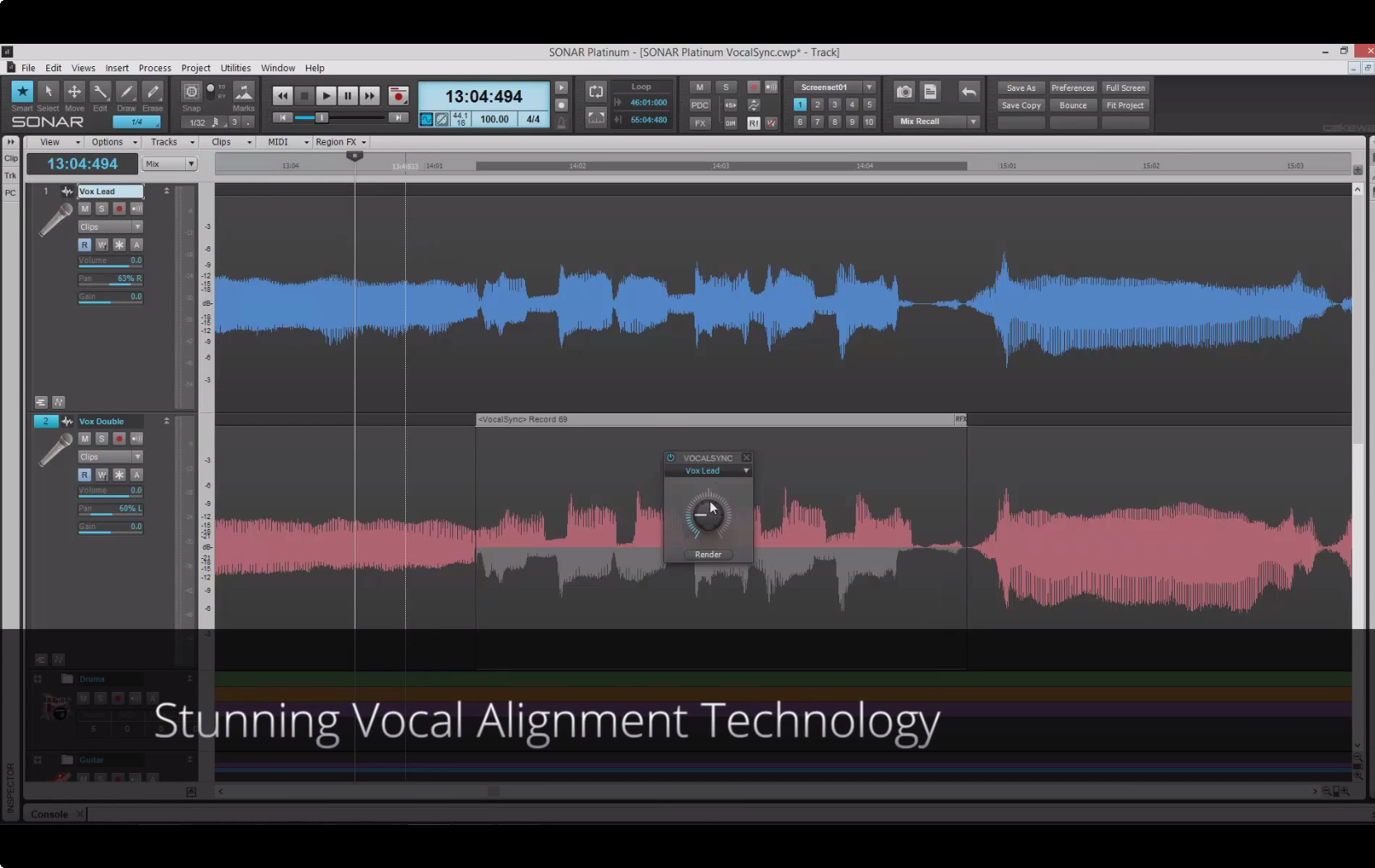Open the Project menu
1375x868 pixels.
click(x=196, y=68)
